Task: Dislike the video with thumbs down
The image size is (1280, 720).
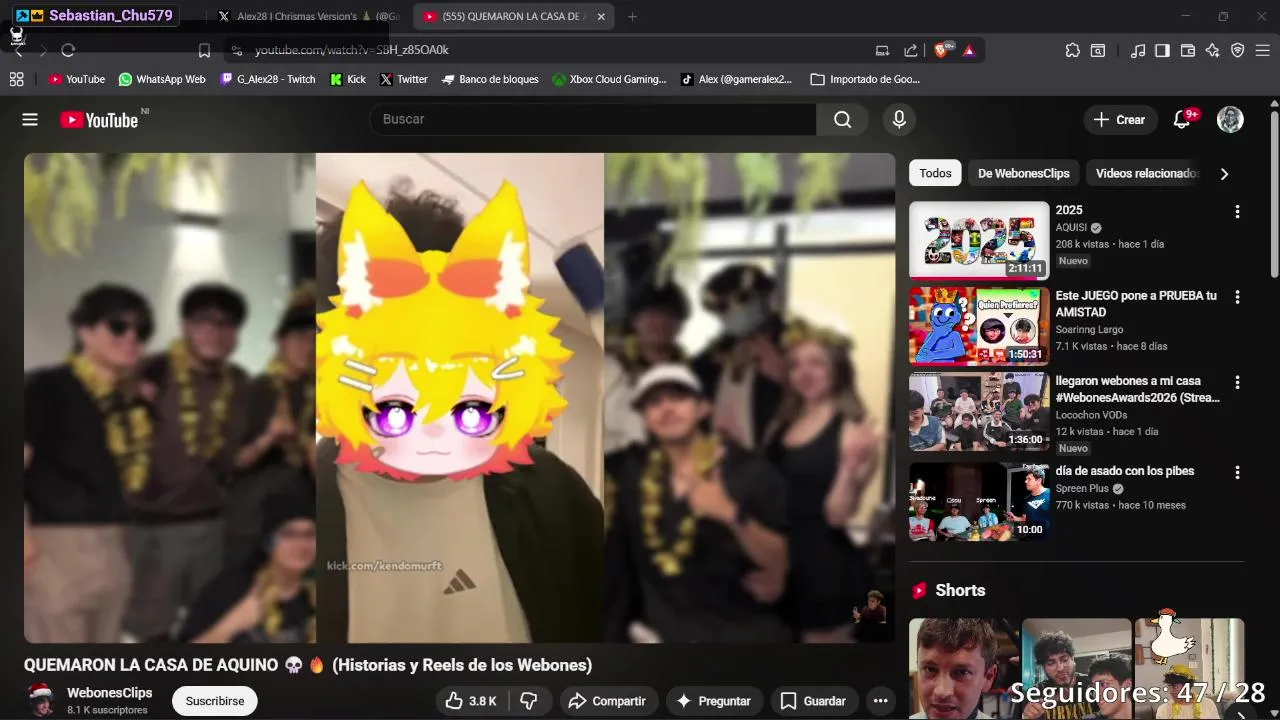Action: [530, 701]
